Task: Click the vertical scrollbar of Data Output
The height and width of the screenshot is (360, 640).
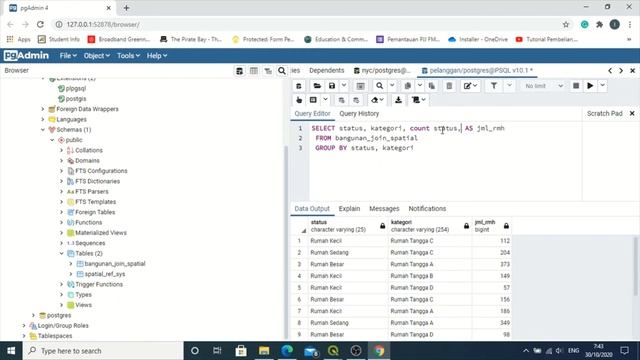Action: click(635, 265)
